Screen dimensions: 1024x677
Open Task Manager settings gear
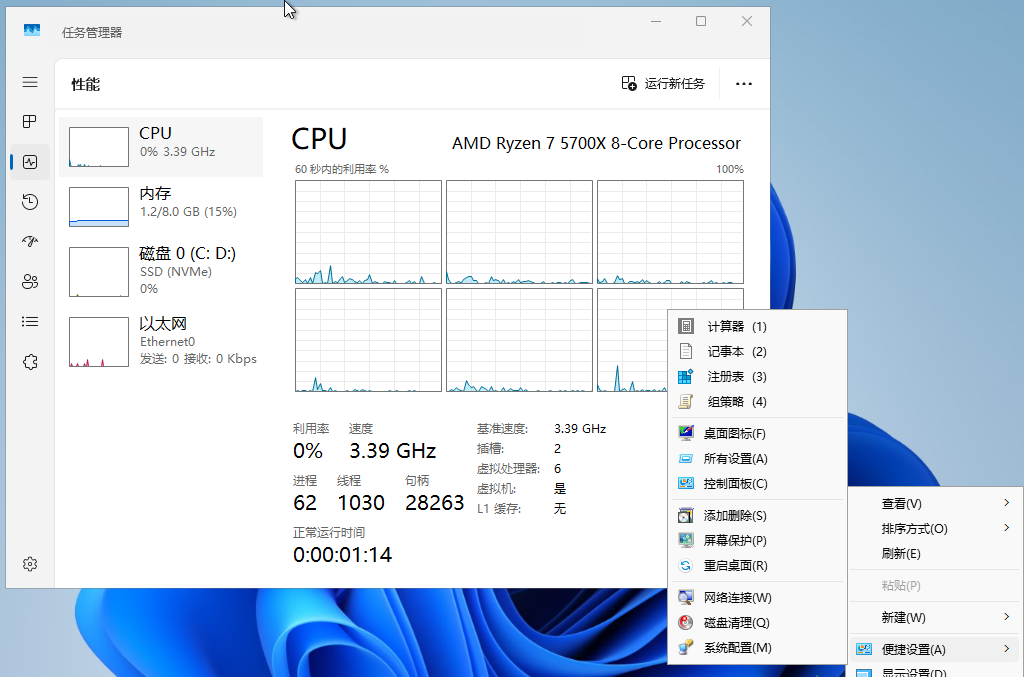click(30, 564)
